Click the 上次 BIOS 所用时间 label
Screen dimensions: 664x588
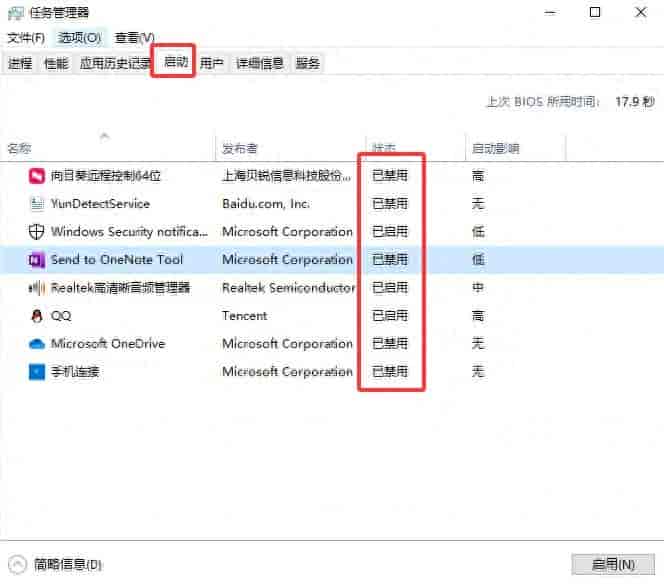tap(543, 102)
